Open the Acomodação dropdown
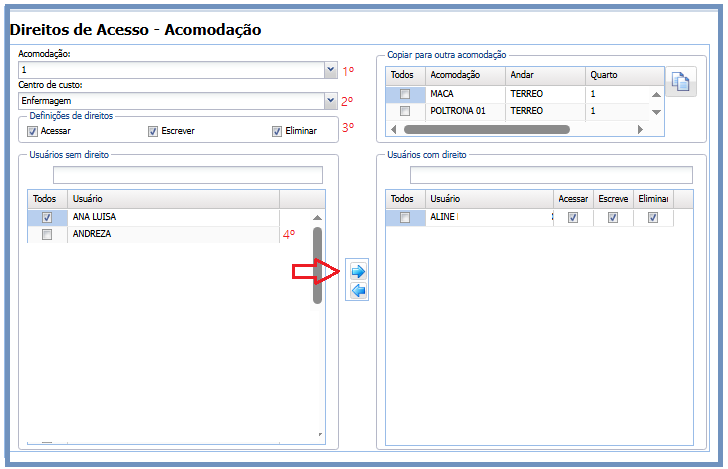 (330, 70)
